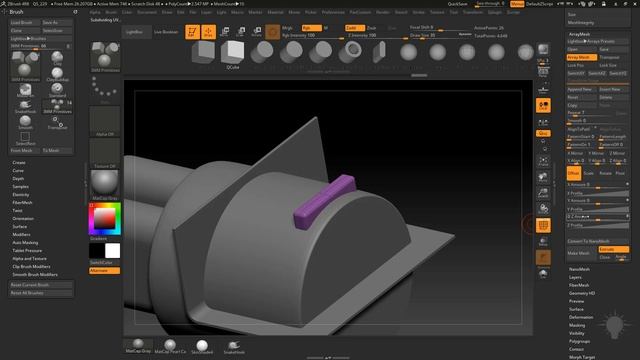Open the Document menu
The image size is (640, 360).
click(x=147, y=12)
